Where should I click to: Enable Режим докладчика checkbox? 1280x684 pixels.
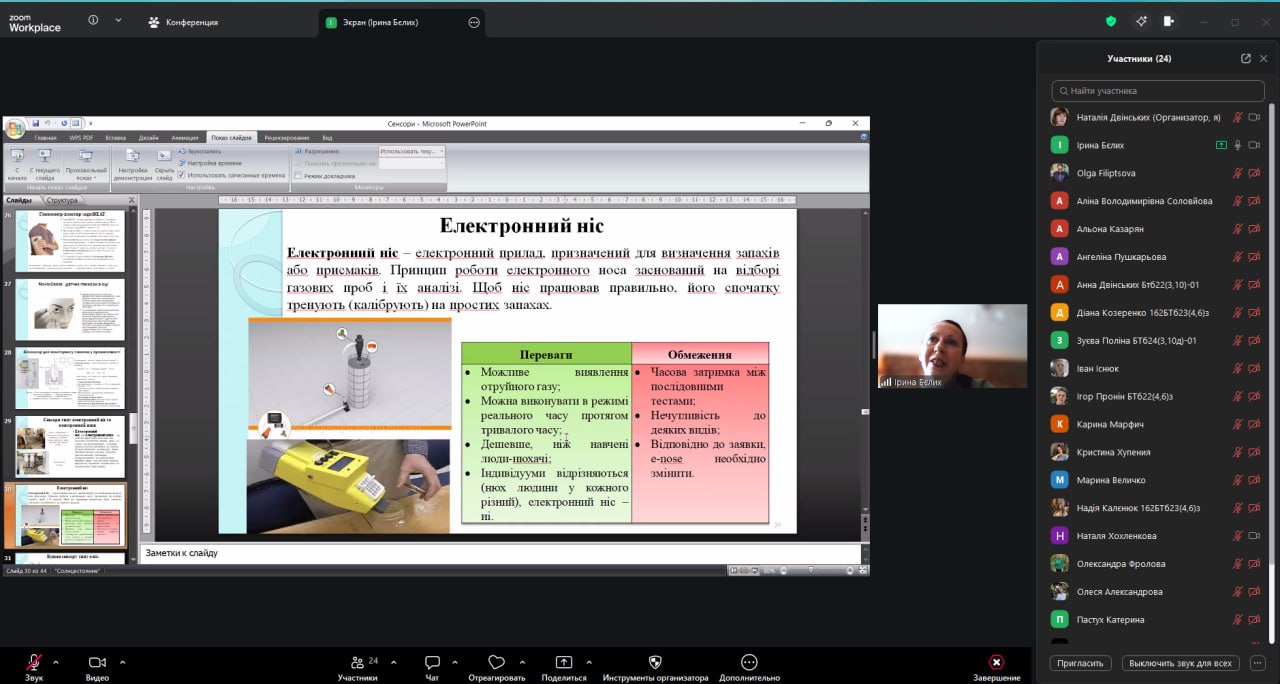(298, 175)
